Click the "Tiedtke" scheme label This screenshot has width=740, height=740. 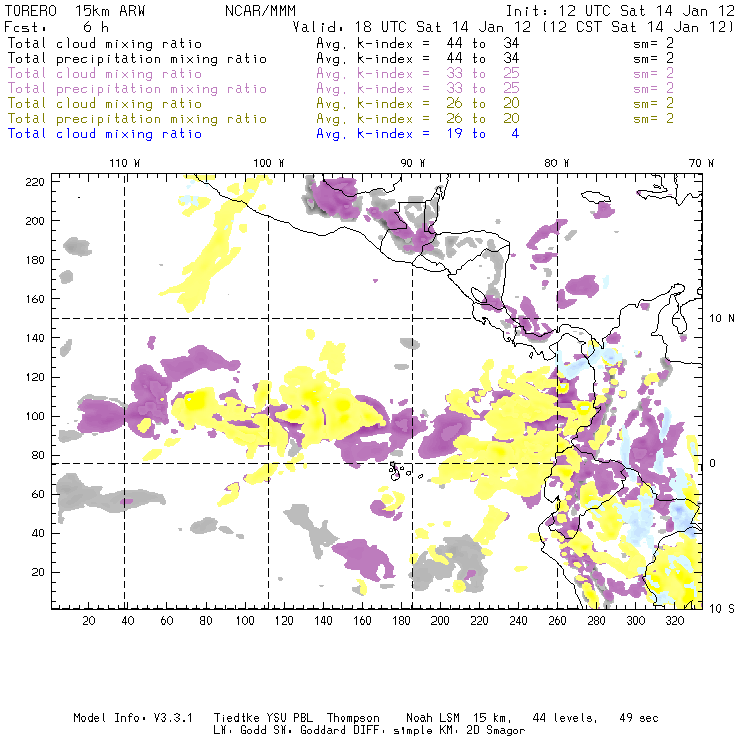236,718
